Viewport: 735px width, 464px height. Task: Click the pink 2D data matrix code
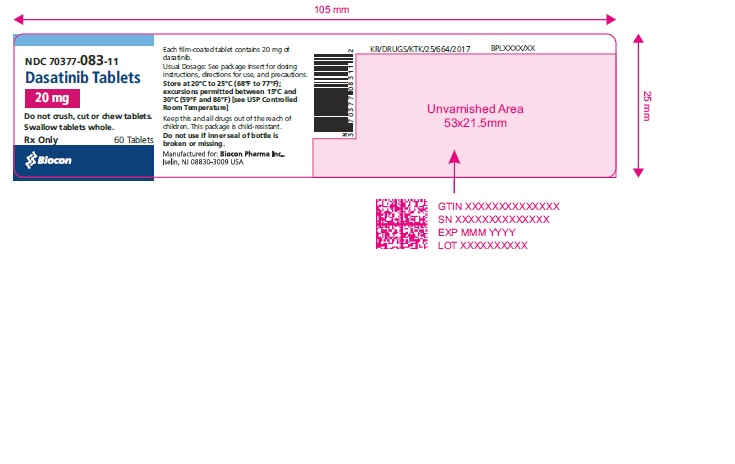point(400,225)
